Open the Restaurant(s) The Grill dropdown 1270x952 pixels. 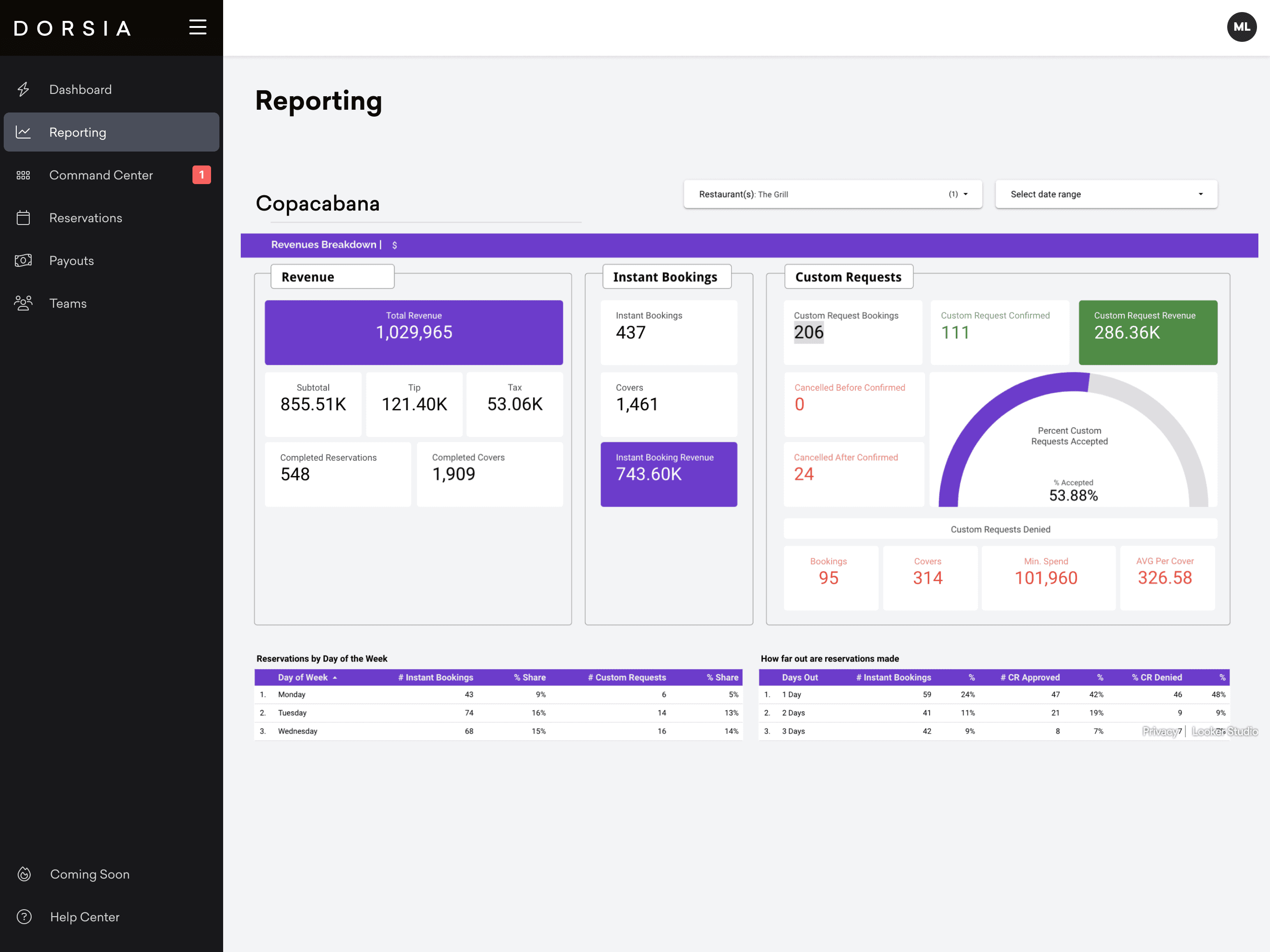click(x=832, y=194)
